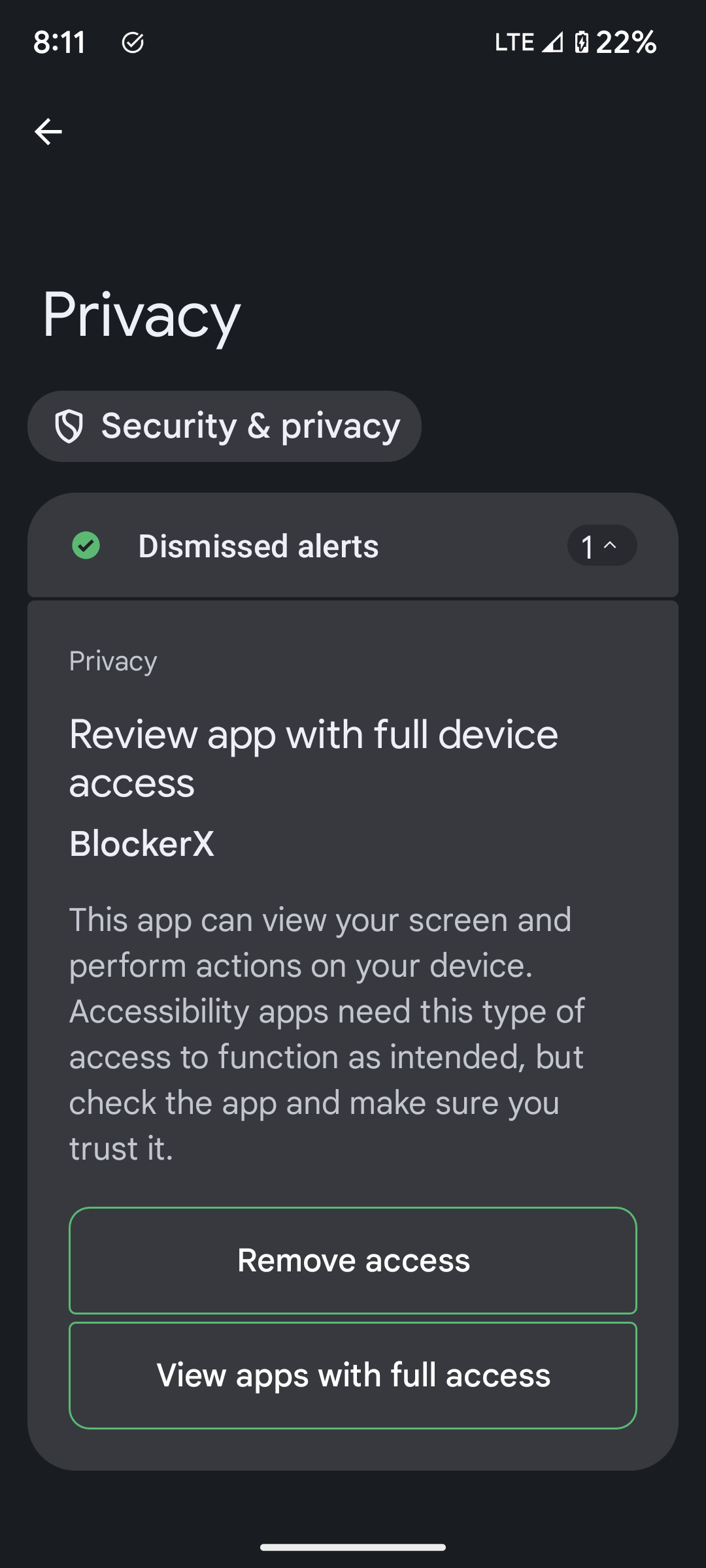Image resolution: width=706 pixels, height=1568 pixels.
Task: Tap the large Privacy page title
Action: click(x=142, y=316)
